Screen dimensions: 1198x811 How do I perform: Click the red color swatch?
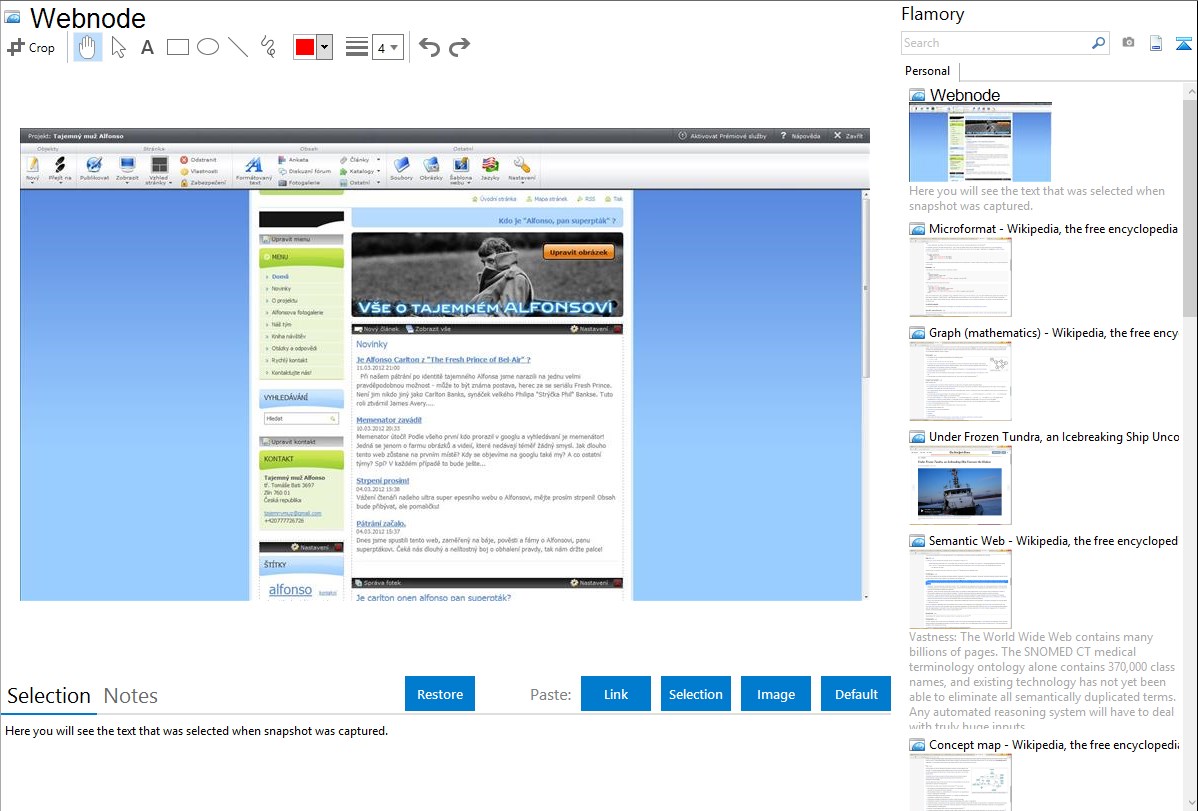304,47
